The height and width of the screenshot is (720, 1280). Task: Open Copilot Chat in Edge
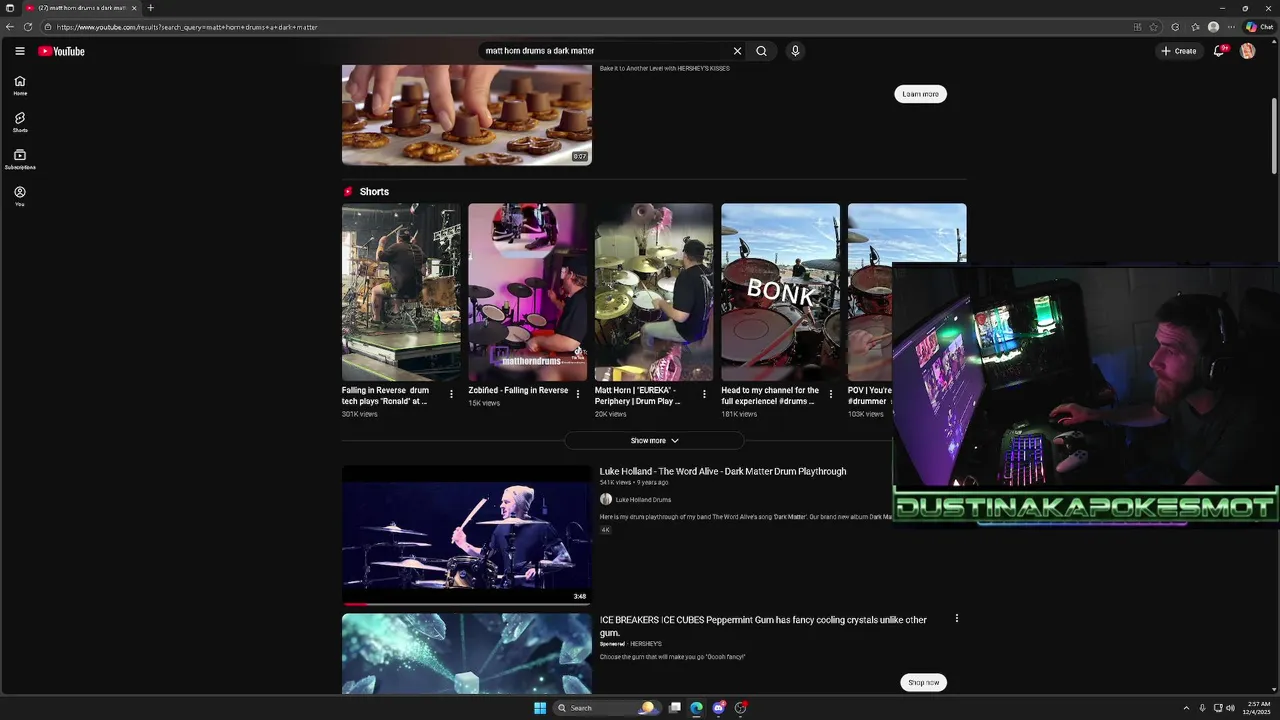pos(1259,27)
